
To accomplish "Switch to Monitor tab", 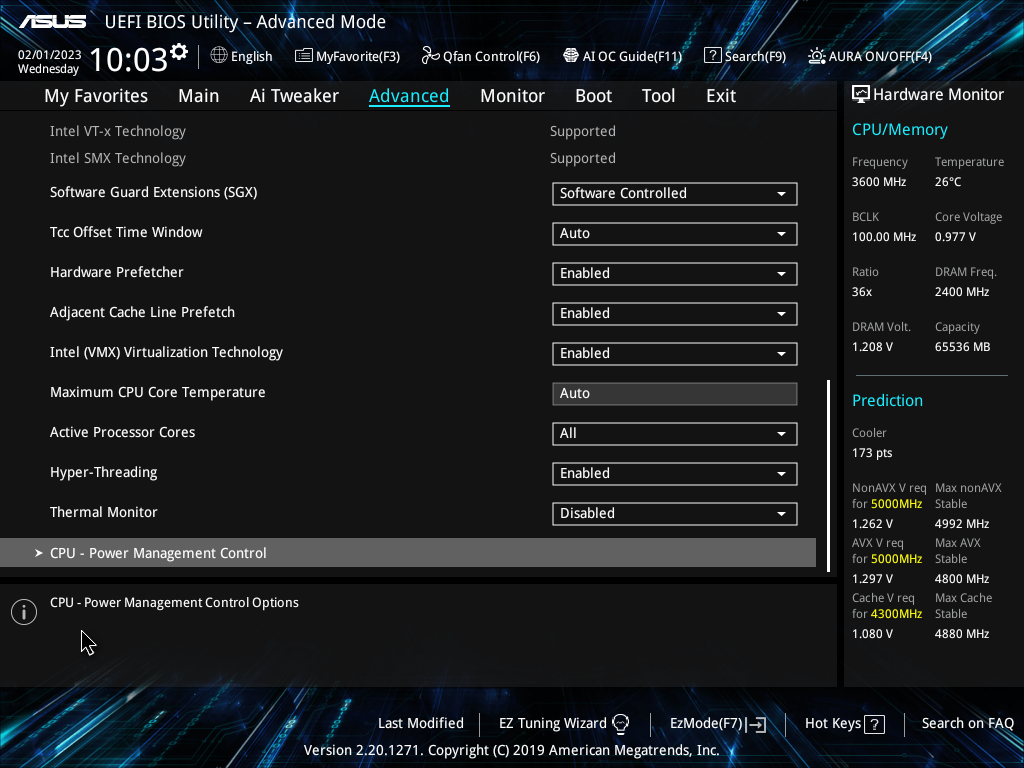I will coord(512,96).
